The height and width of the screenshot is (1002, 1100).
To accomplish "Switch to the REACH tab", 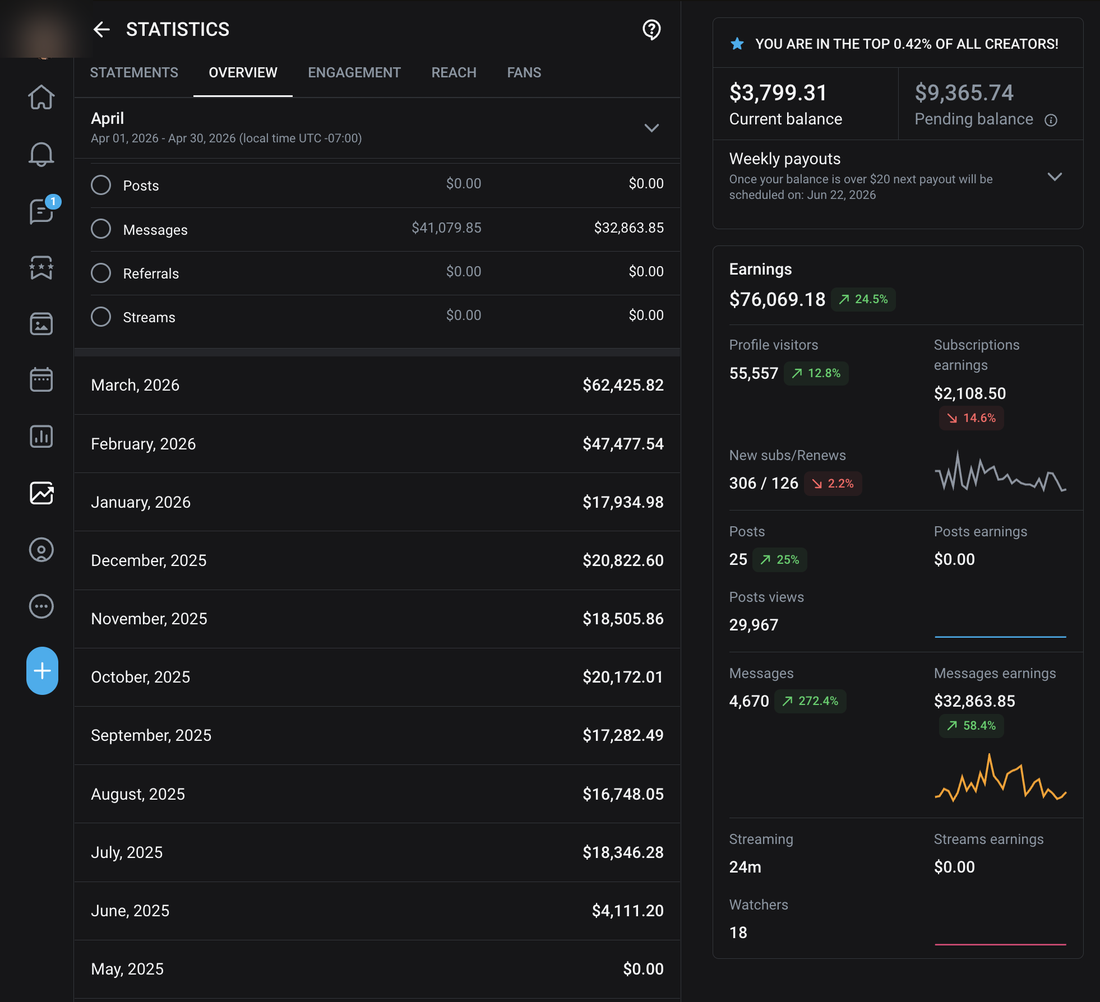I will [x=454, y=72].
